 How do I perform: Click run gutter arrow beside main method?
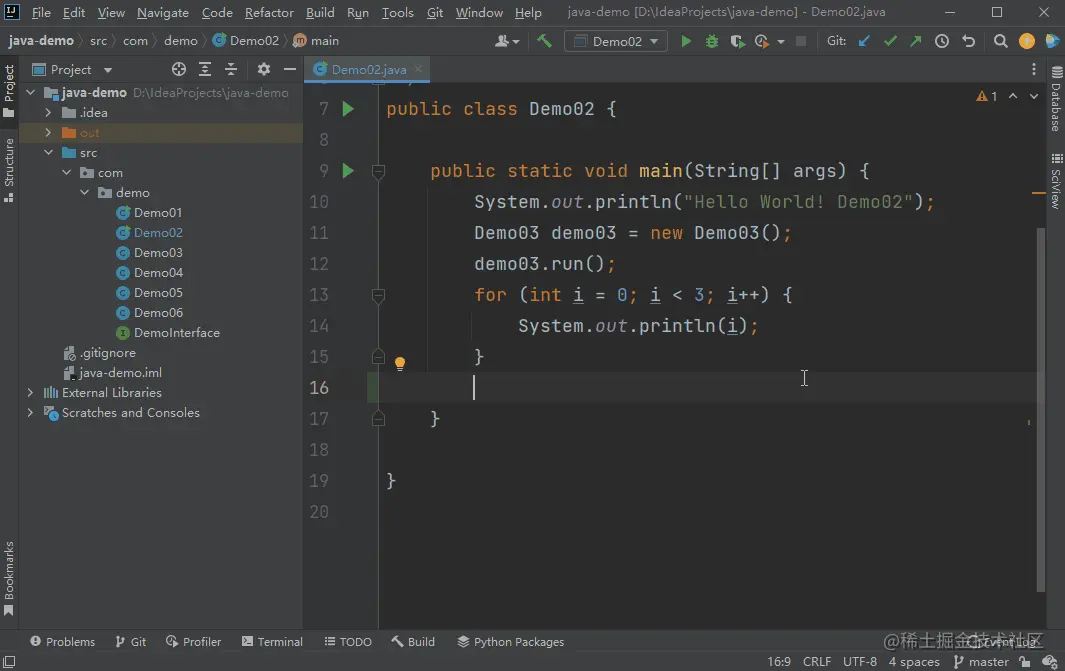coord(348,171)
